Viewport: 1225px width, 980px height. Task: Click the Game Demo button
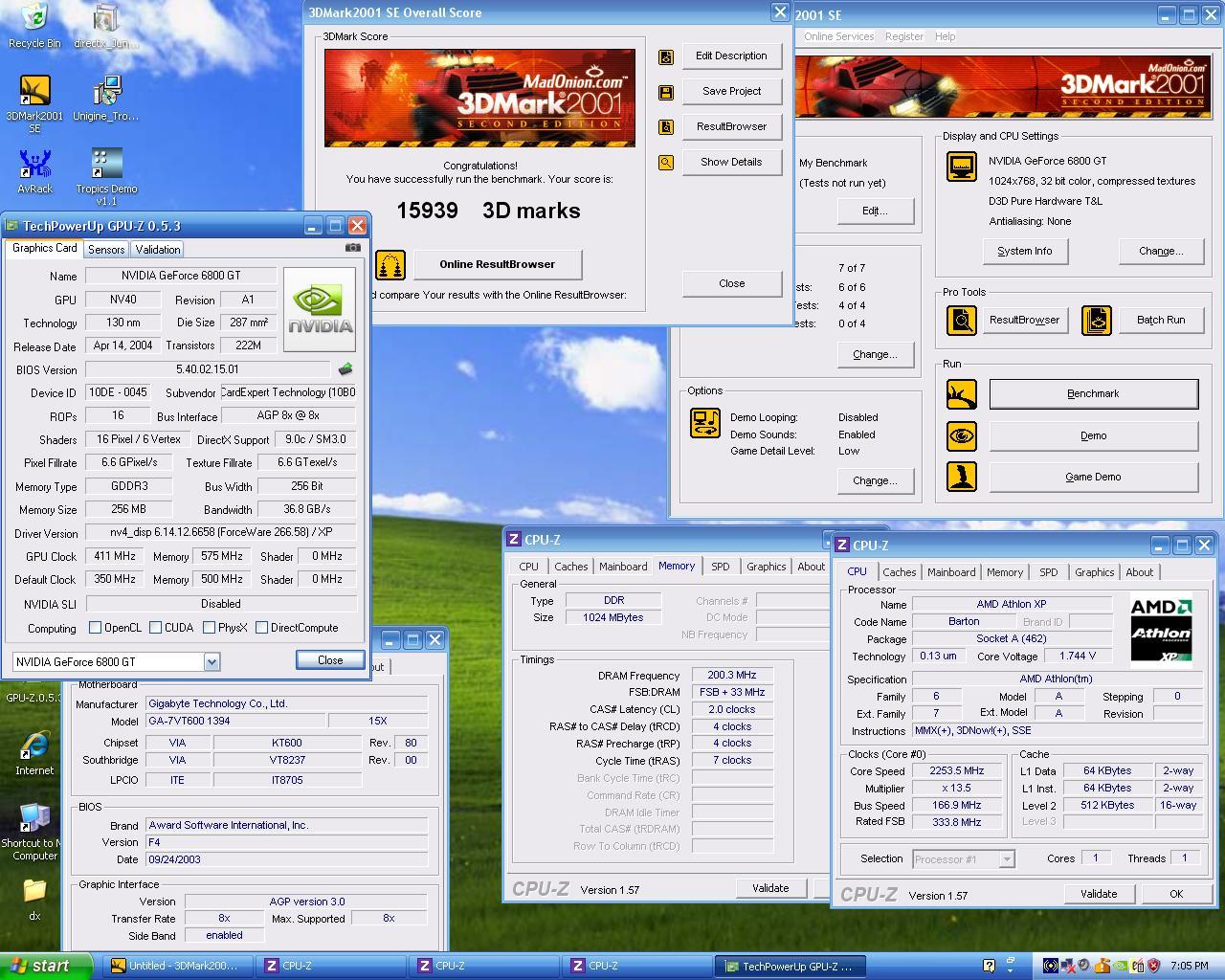pyautogui.click(x=1093, y=477)
